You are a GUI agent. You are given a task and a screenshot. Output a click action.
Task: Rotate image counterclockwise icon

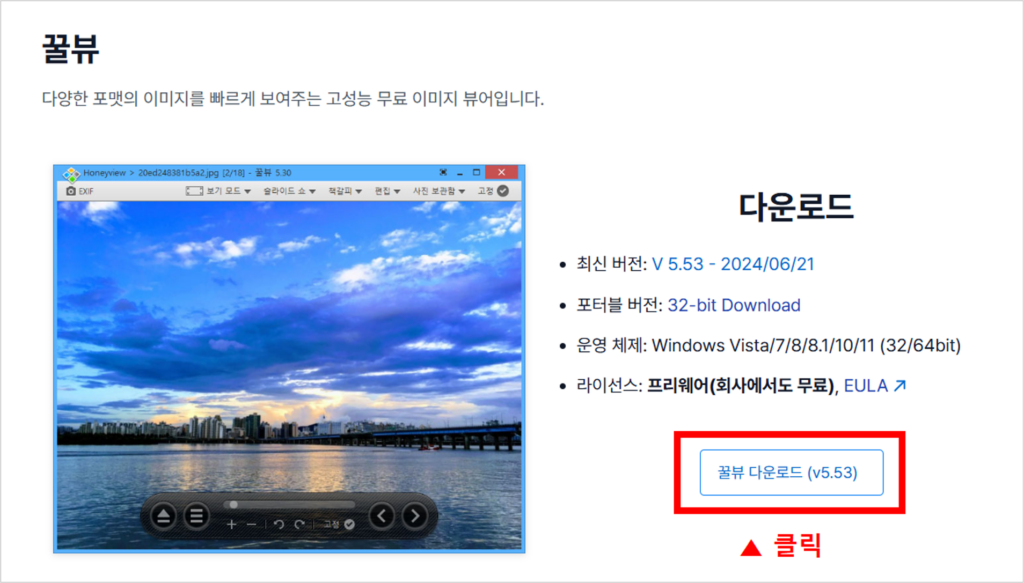click(x=279, y=524)
